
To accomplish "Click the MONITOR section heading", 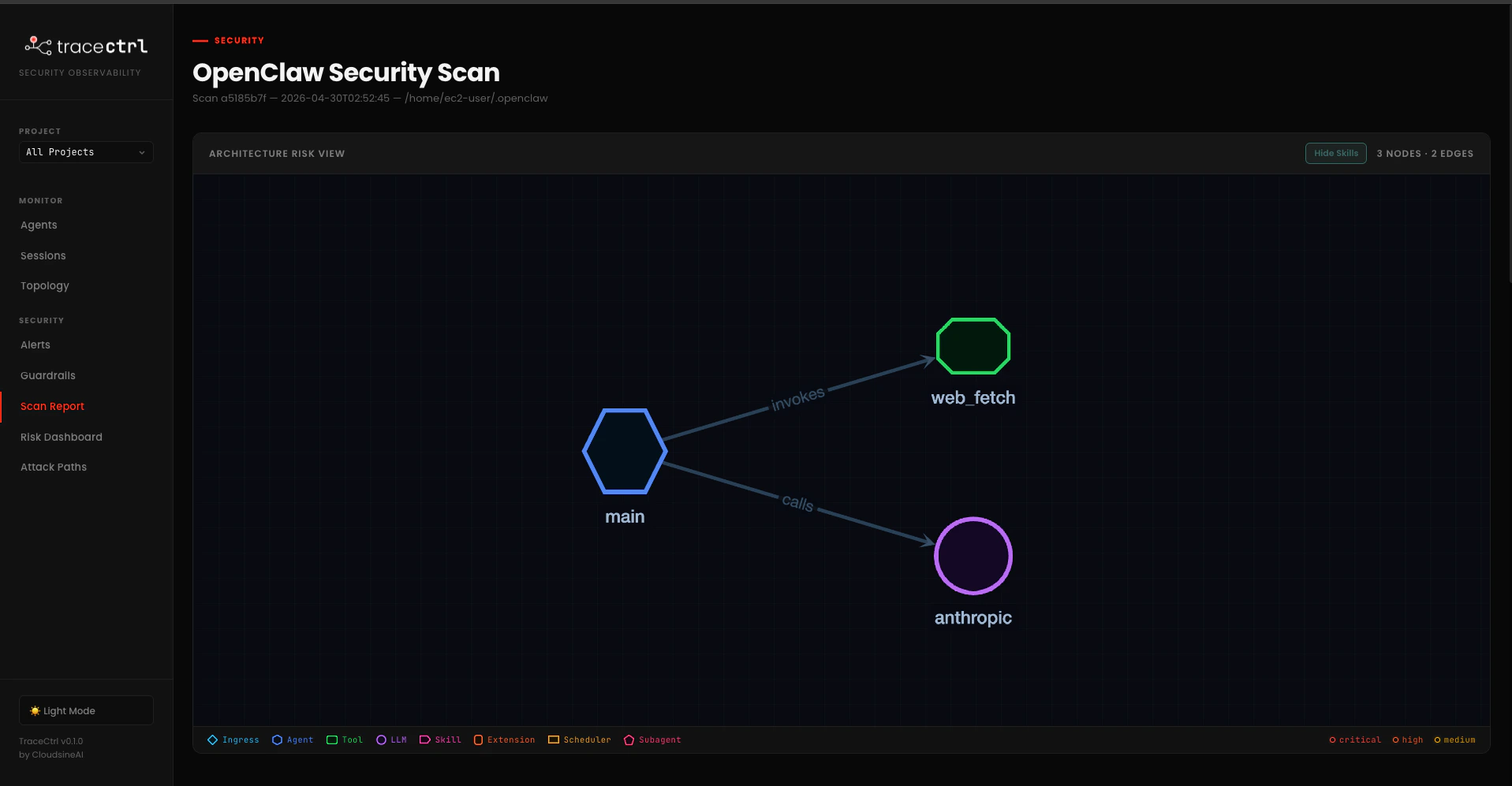I will click(x=41, y=201).
